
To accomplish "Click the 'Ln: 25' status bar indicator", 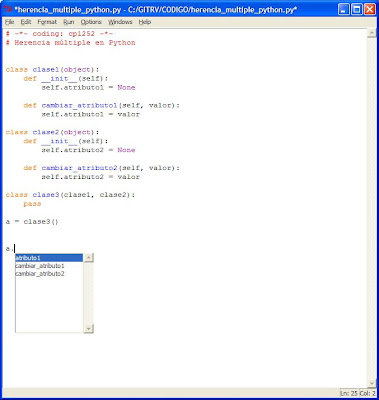I will click(x=349, y=394).
